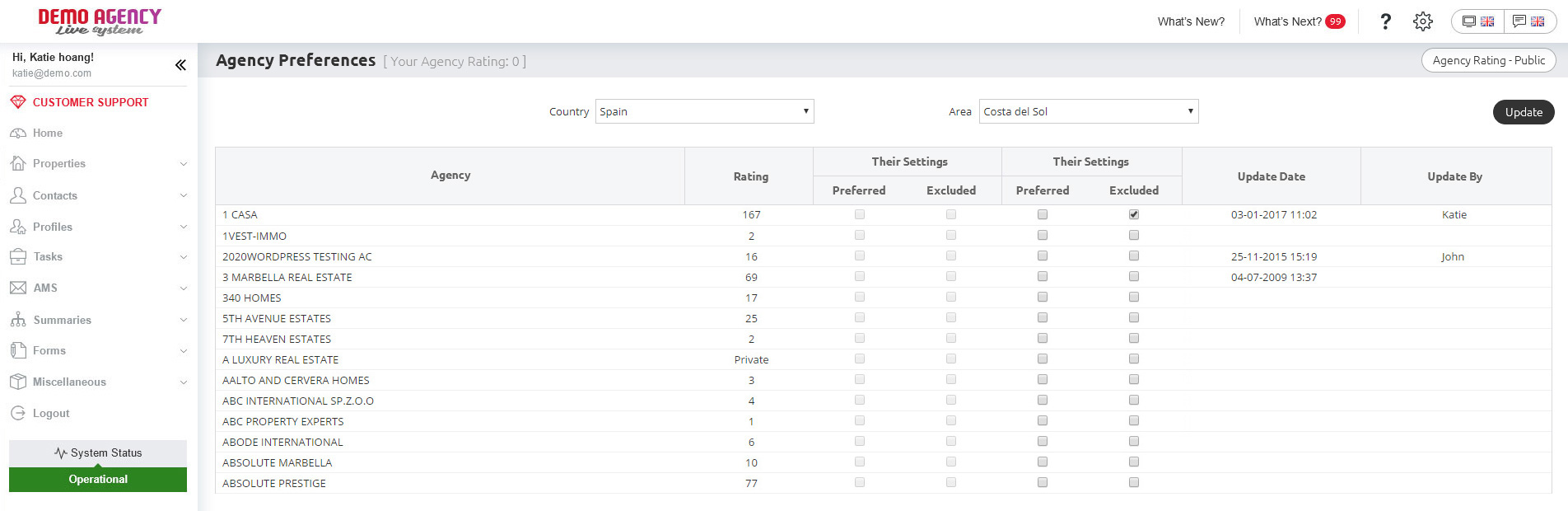
Task: Expand the AMS menu chevron
Action: [184, 288]
